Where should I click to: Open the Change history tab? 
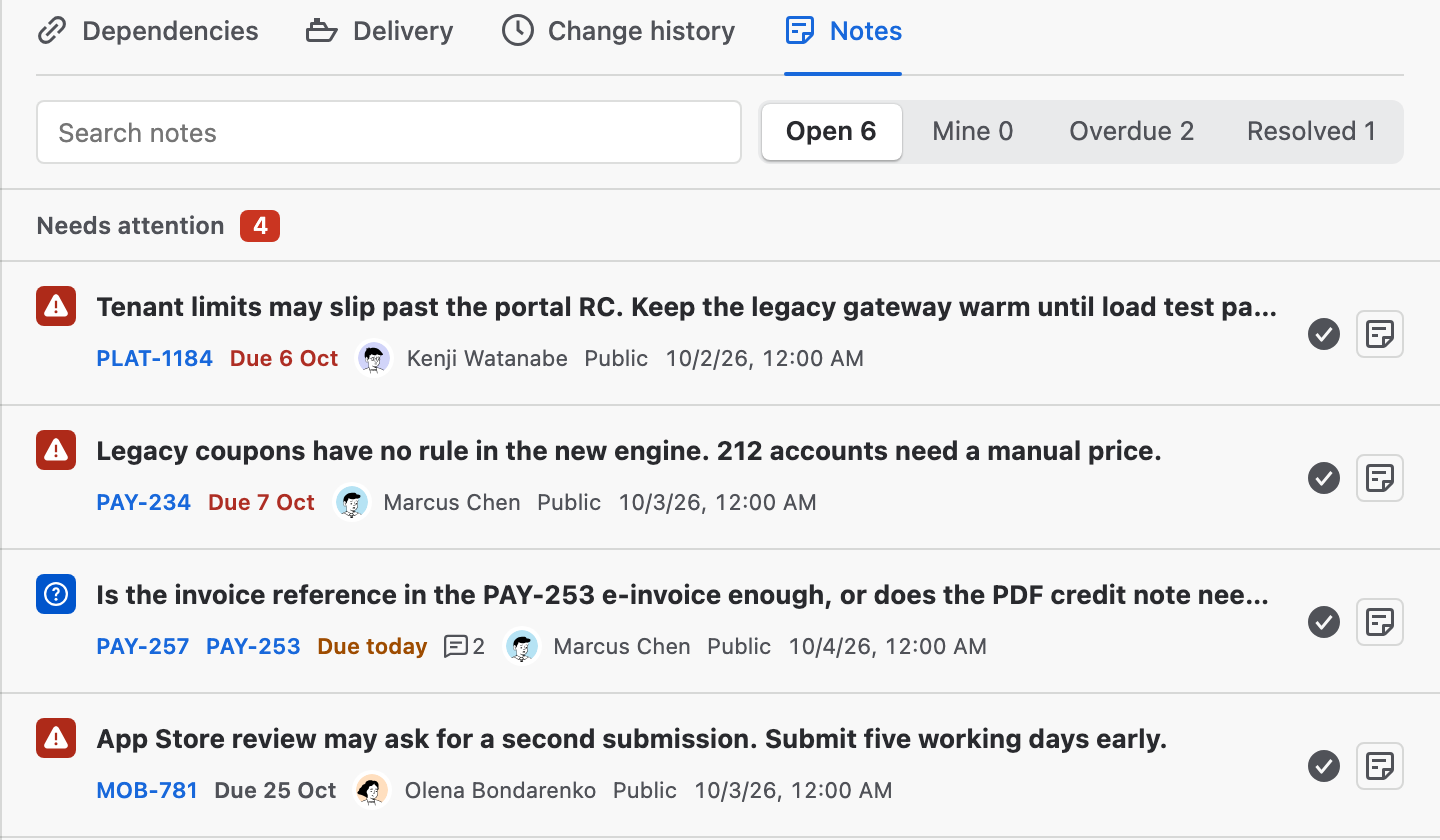pyautogui.click(x=618, y=31)
